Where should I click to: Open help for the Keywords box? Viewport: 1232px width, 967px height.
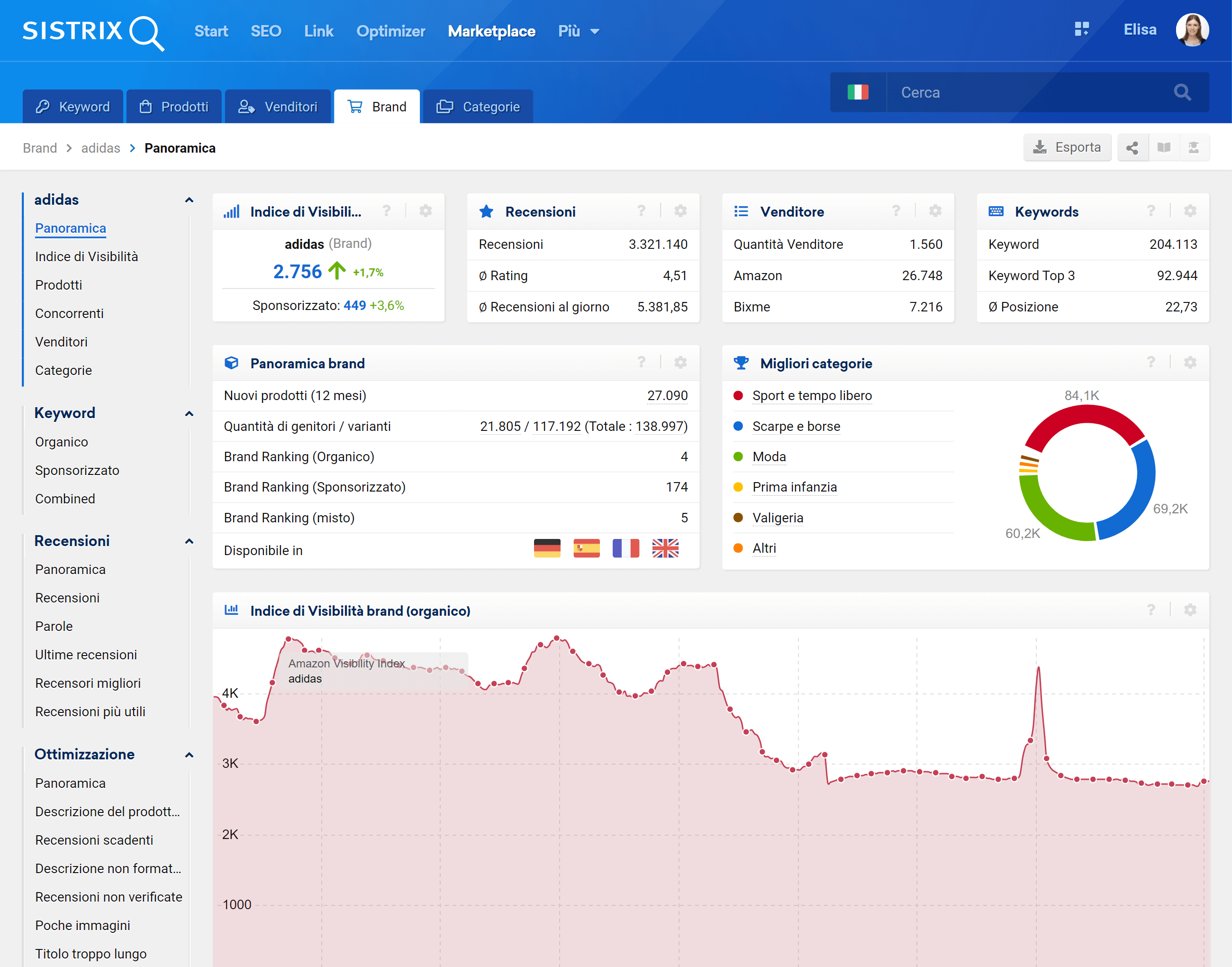(x=1150, y=211)
